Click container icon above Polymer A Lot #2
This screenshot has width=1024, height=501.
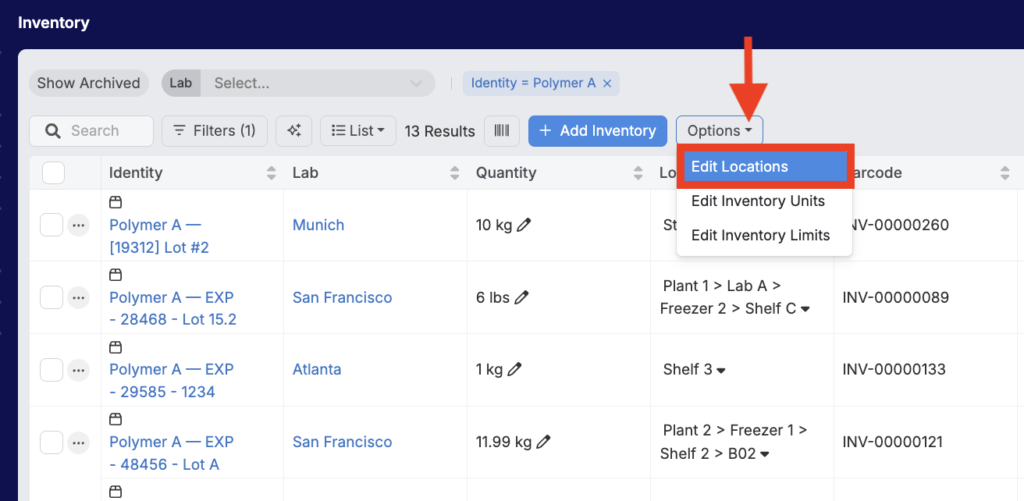point(116,202)
